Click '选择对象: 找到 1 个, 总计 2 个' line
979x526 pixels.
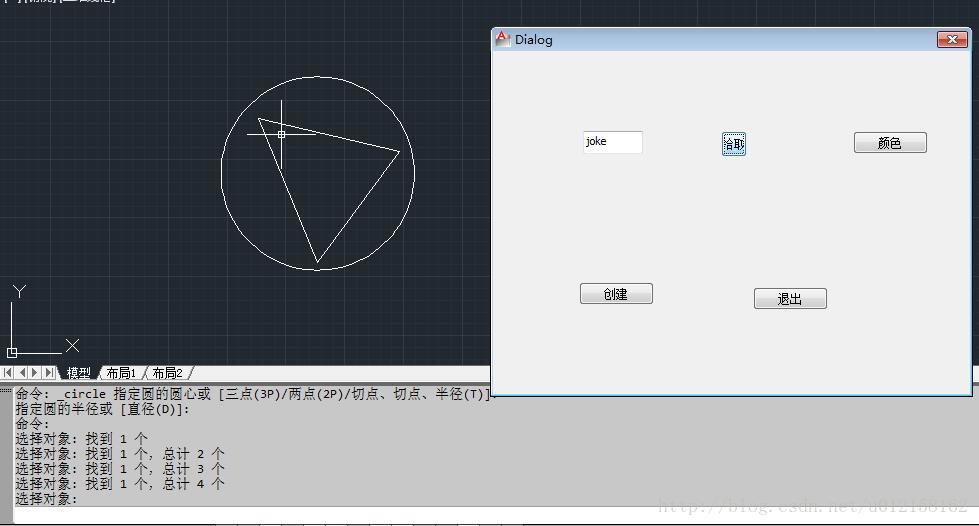point(120,454)
